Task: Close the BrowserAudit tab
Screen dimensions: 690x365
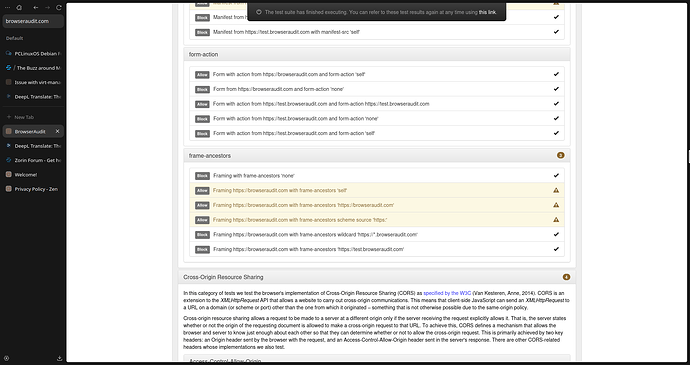Action: (x=57, y=131)
